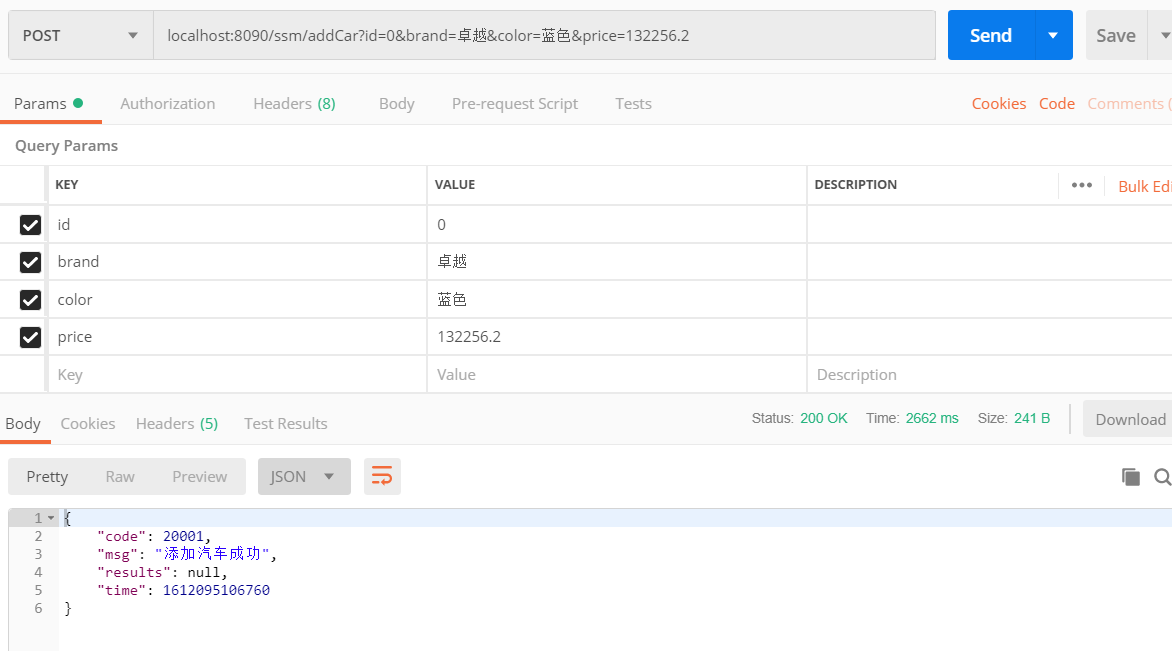Click the 241 B size value
Image resolution: width=1172 pixels, height=651 pixels.
coord(1032,419)
